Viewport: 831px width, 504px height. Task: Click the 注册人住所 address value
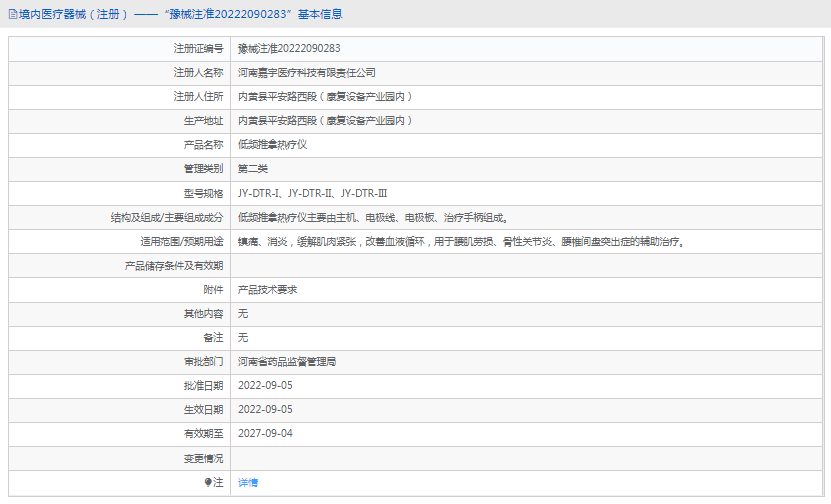(324, 96)
